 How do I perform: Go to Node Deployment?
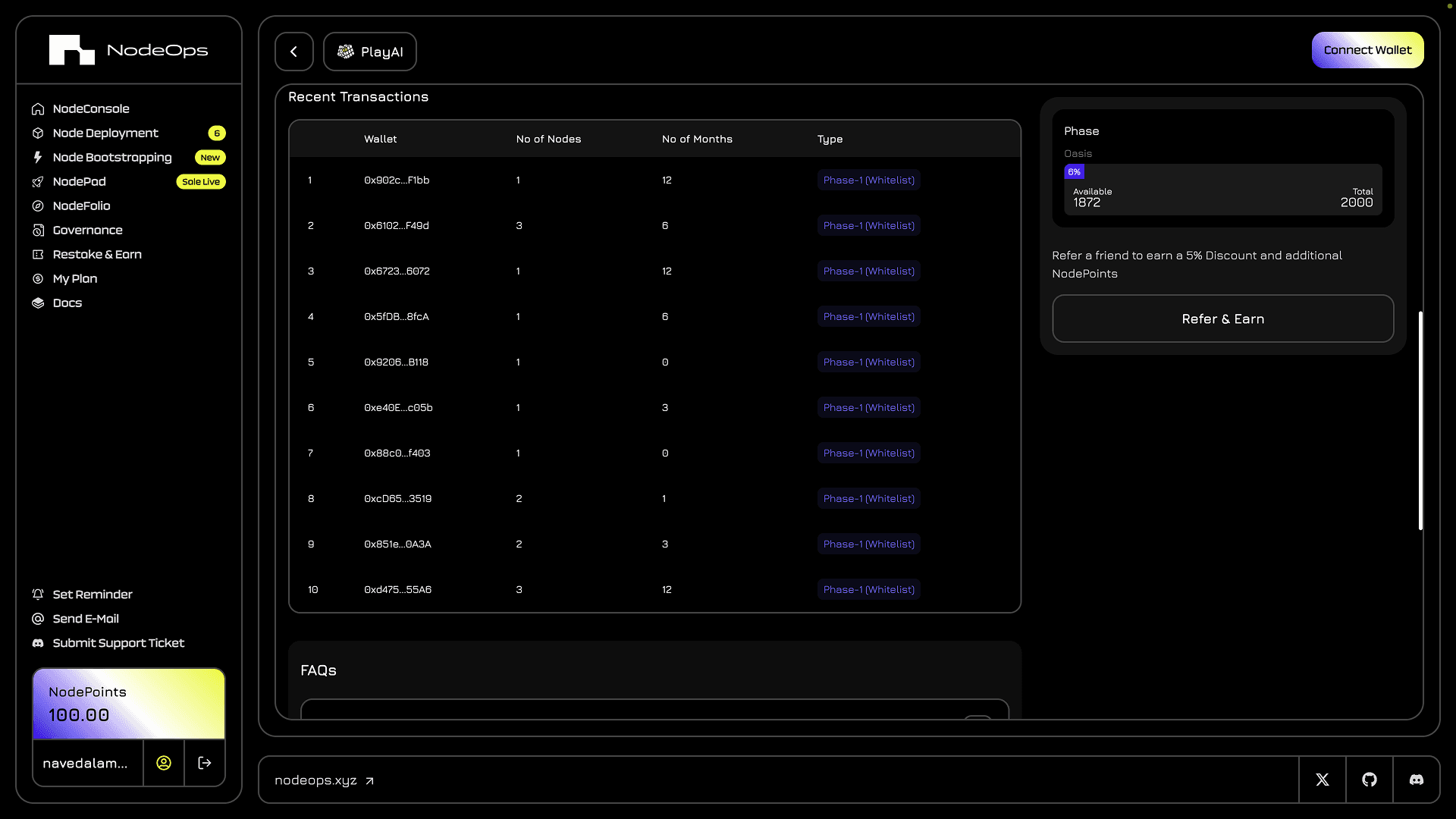105,133
